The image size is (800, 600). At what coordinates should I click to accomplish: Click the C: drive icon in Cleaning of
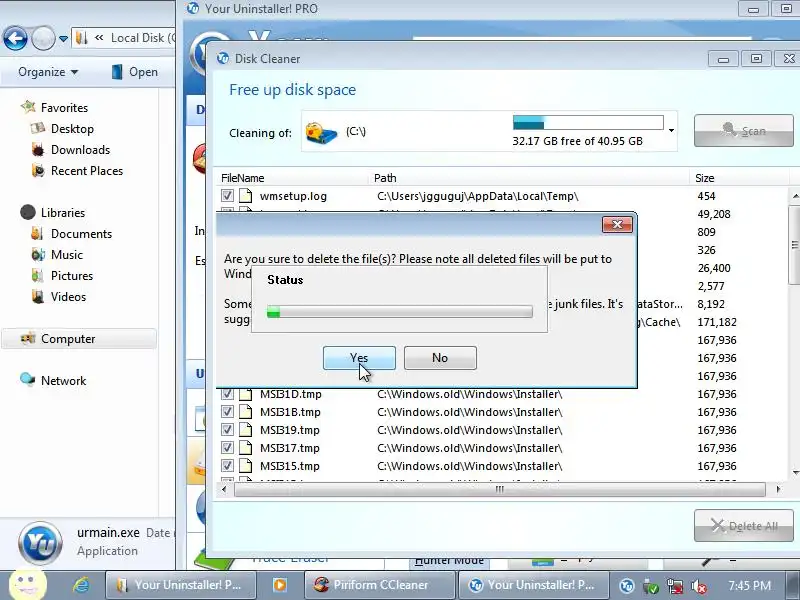321,134
